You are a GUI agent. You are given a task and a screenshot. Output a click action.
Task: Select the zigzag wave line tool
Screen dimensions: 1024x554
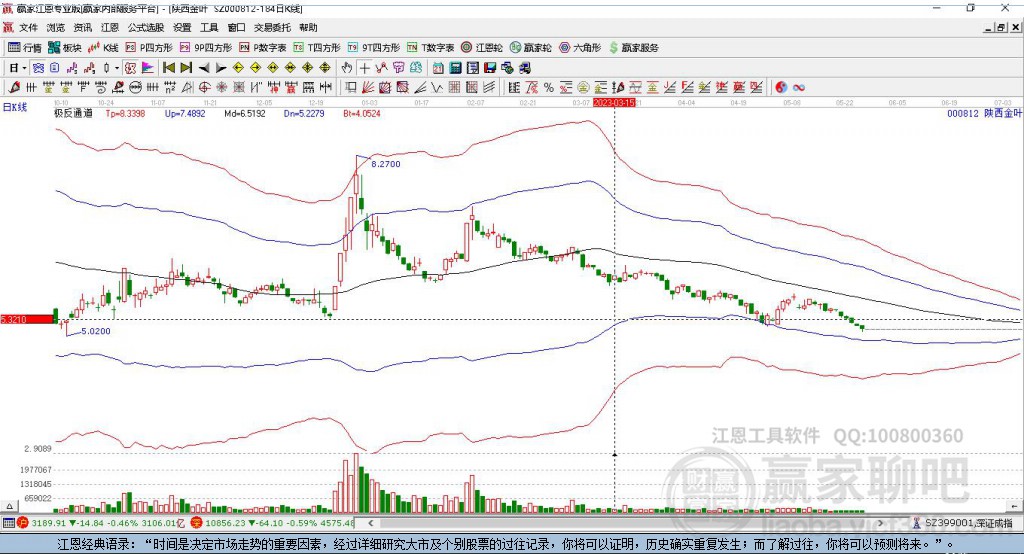click(x=437, y=88)
